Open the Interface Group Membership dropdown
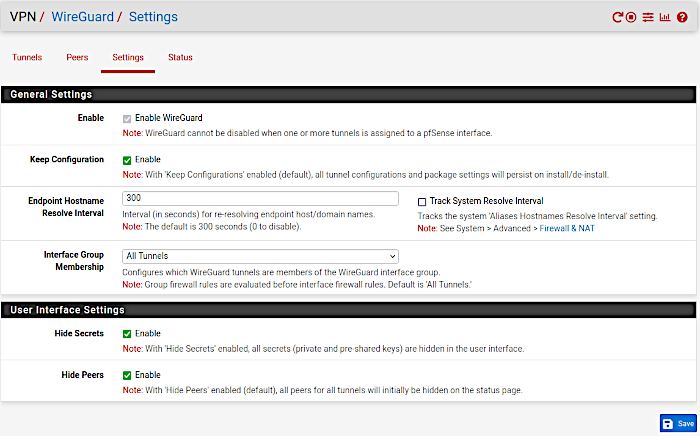The image size is (700, 436). click(x=260, y=256)
